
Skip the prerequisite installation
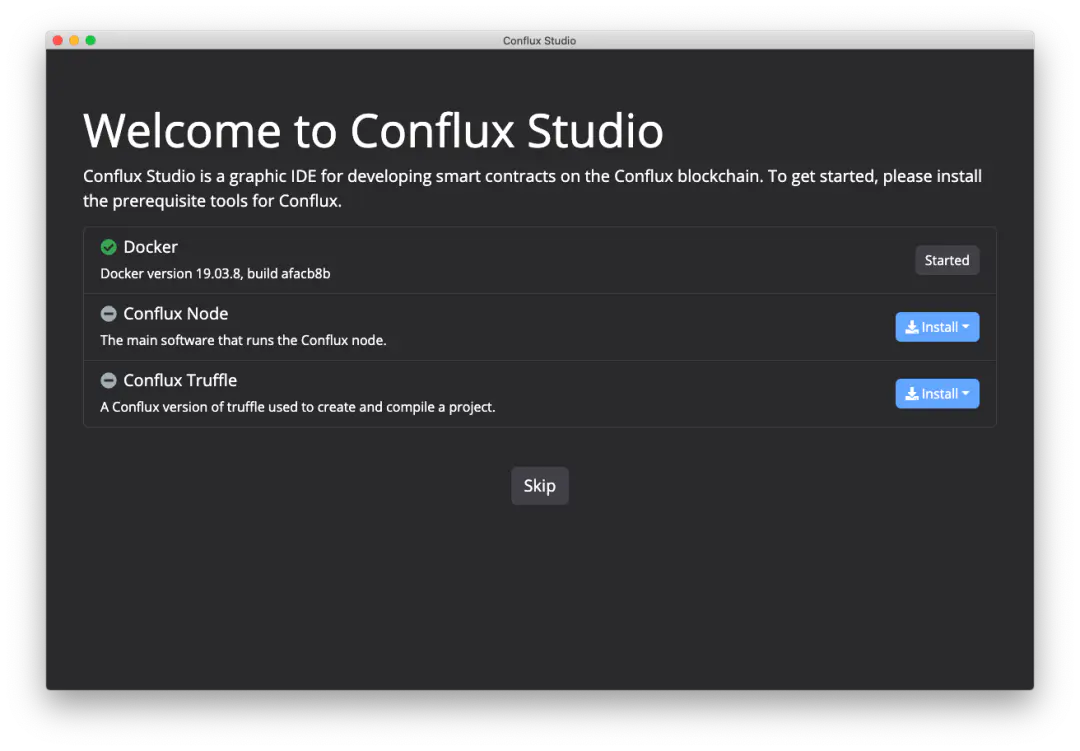539,486
